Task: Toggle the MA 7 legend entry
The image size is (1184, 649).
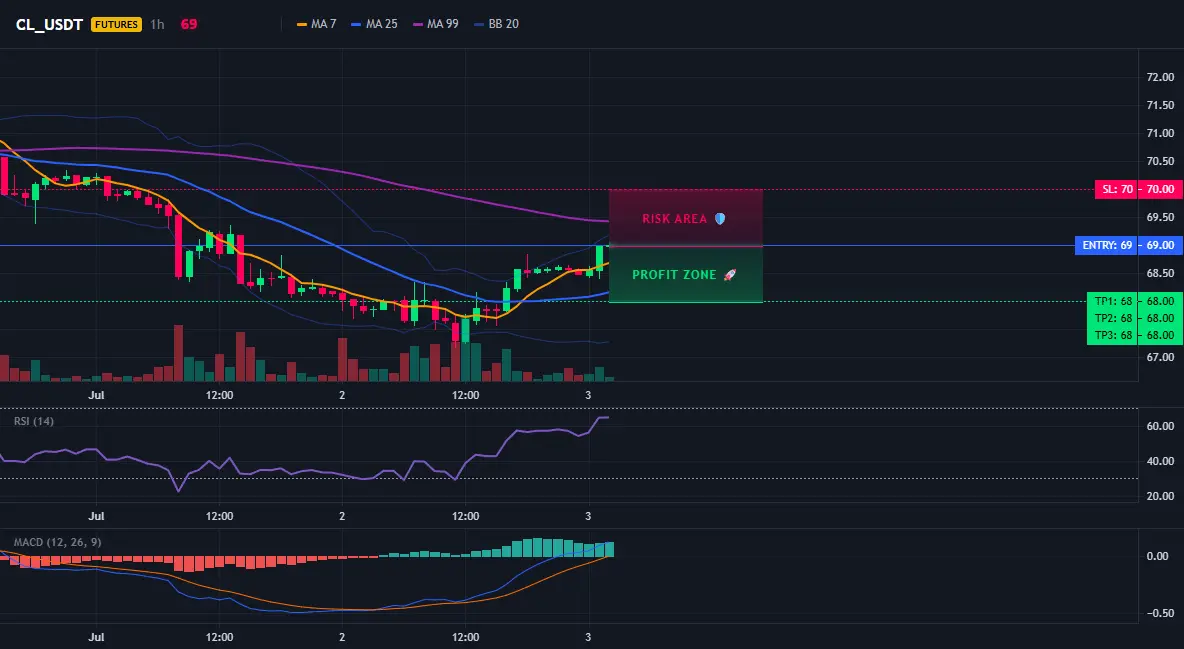Action: pos(317,24)
